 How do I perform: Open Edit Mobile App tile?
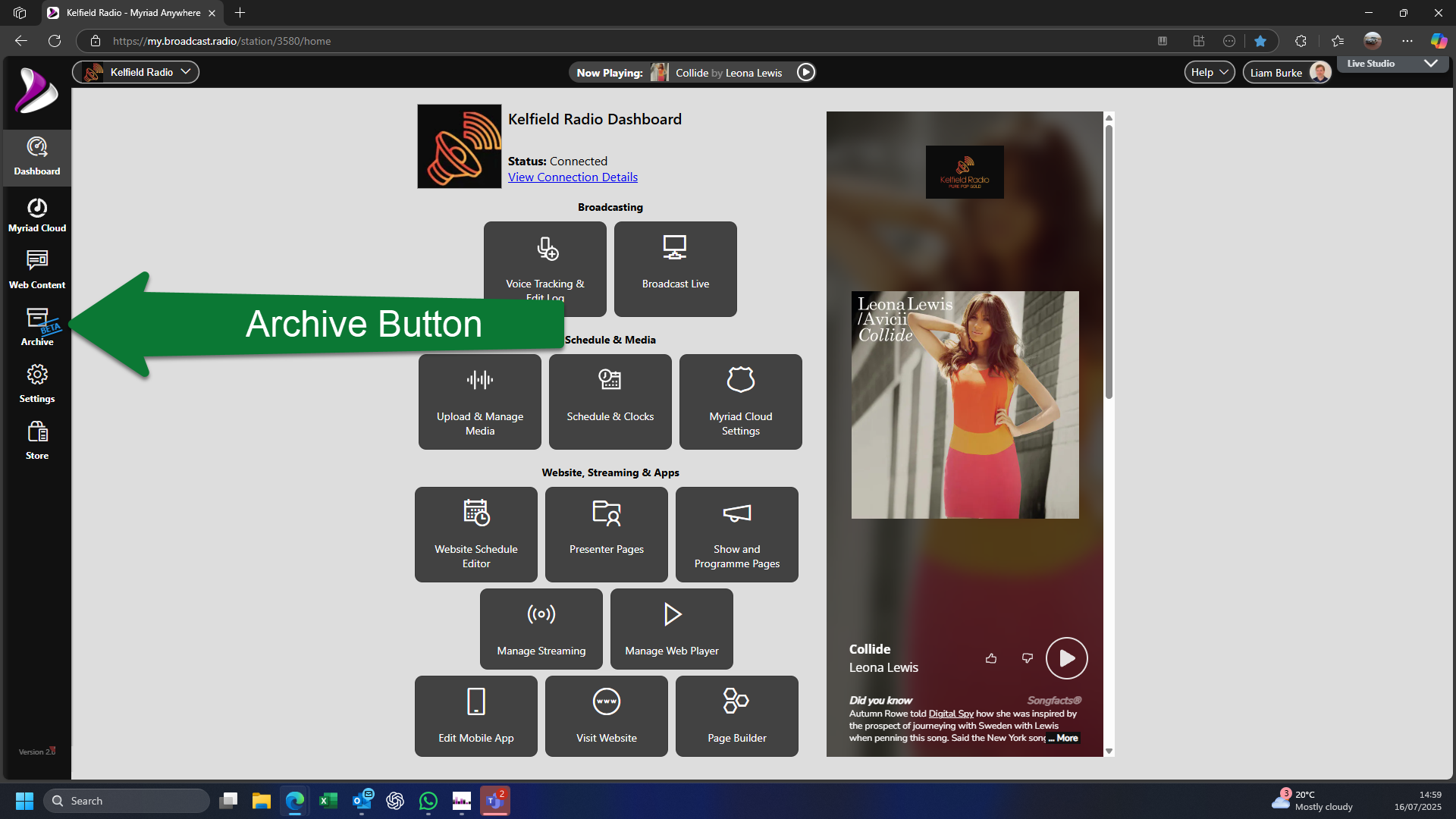click(x=475, y=716)
